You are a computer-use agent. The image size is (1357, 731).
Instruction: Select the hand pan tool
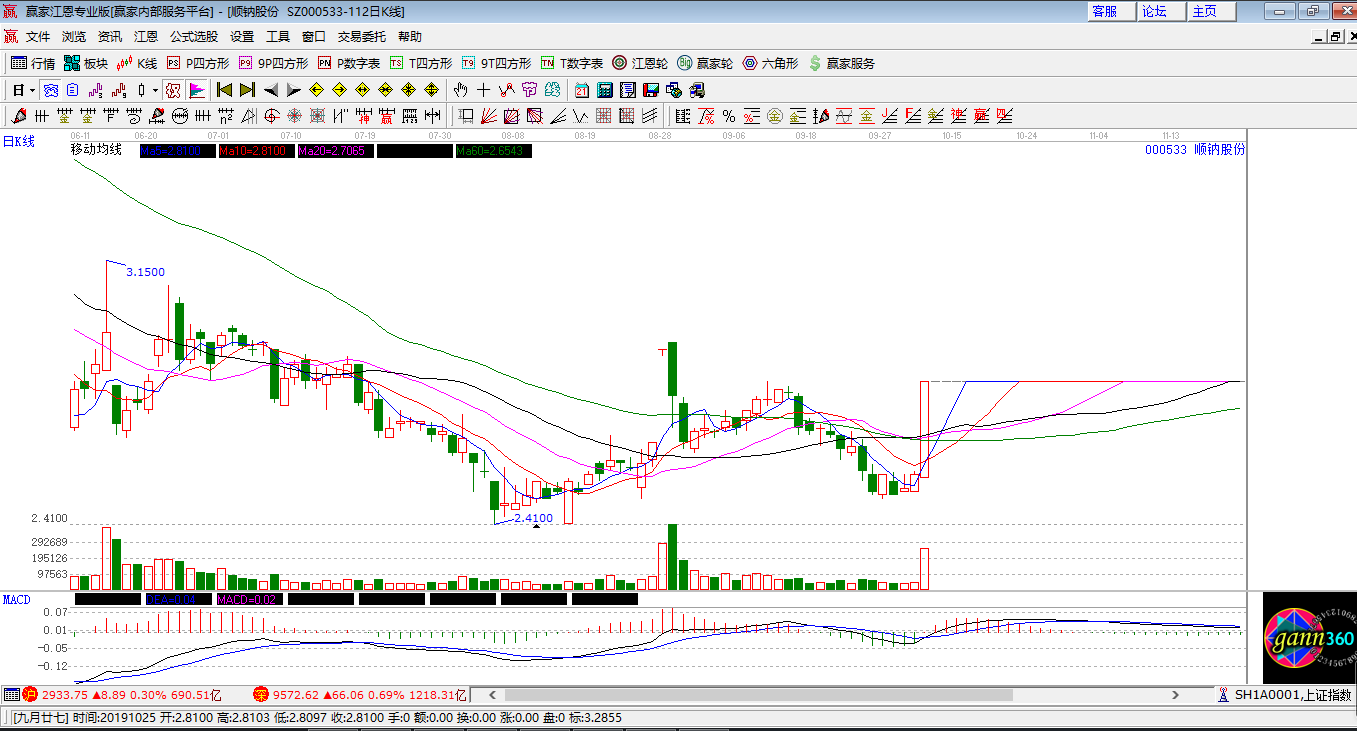point(460,90)
